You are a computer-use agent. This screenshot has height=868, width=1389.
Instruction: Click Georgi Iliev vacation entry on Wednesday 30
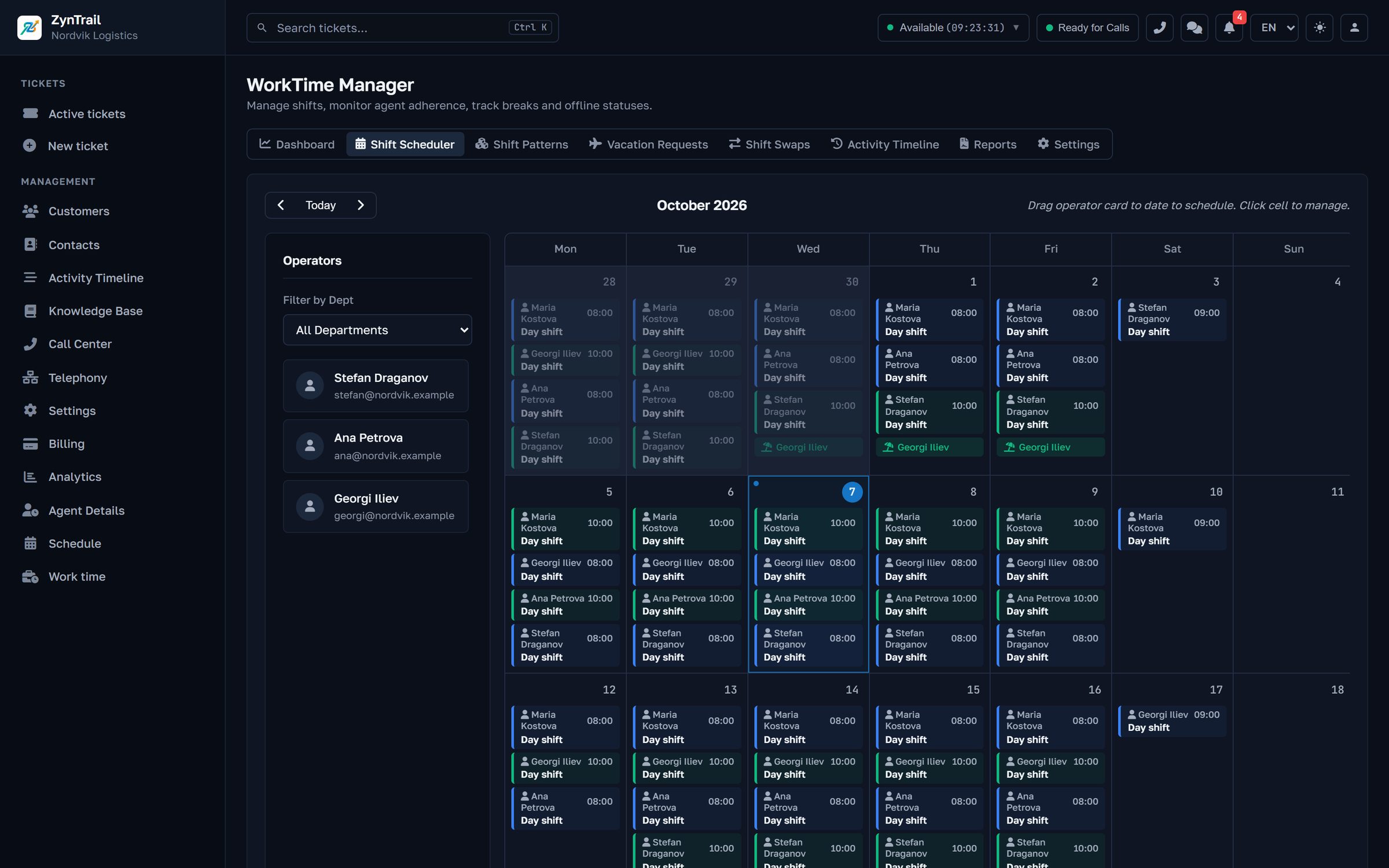[x=808, y=447]
